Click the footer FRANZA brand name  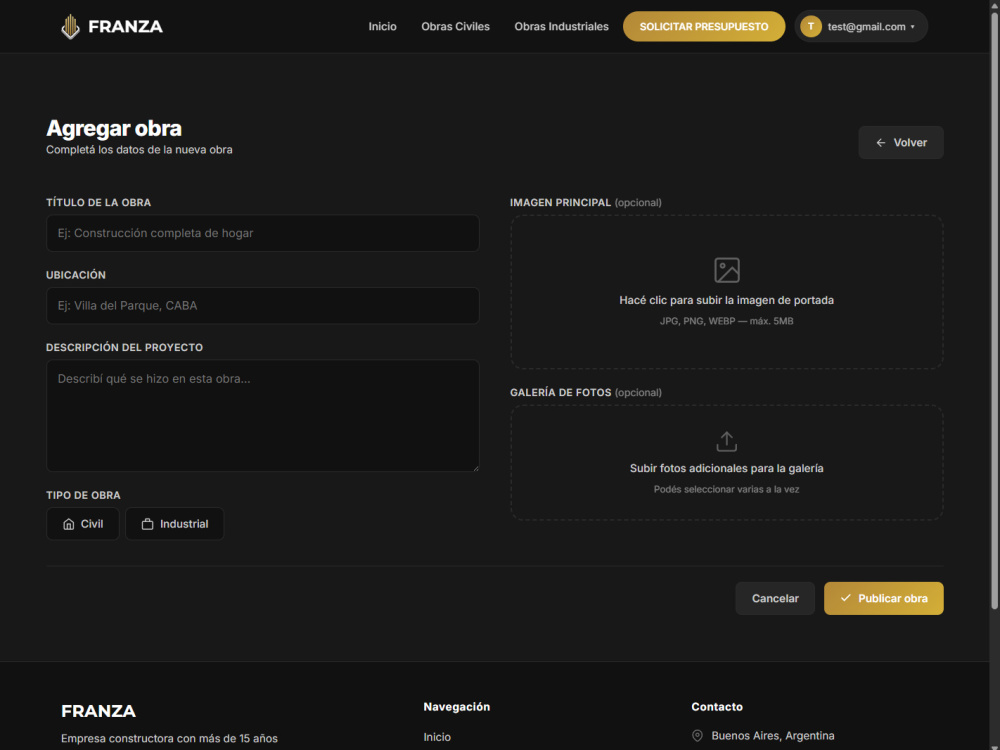coord(98,711)
